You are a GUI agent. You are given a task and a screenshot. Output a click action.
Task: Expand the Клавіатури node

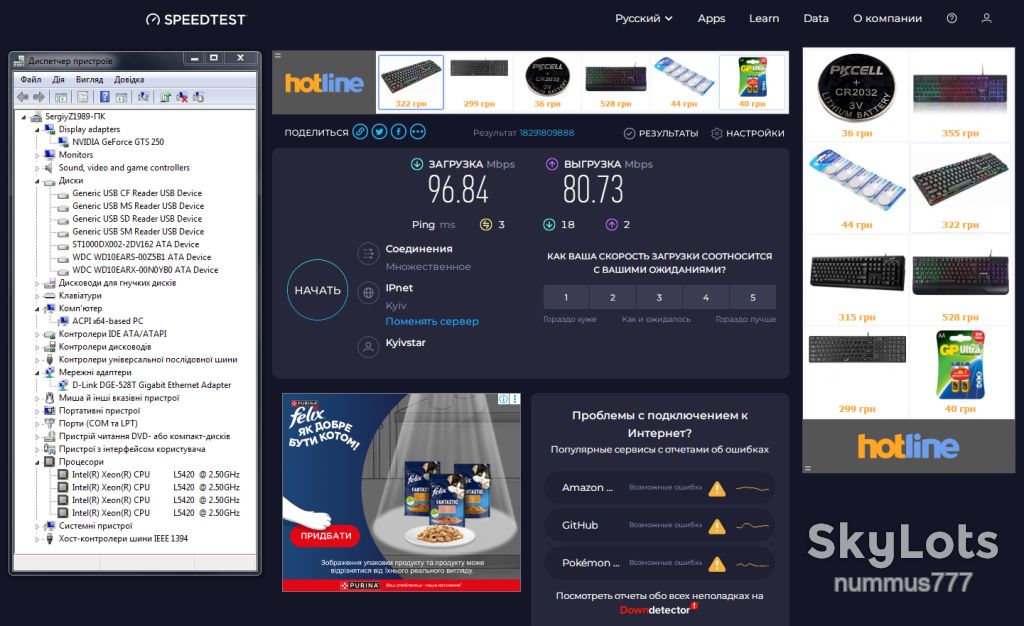[x=37, y=296]
